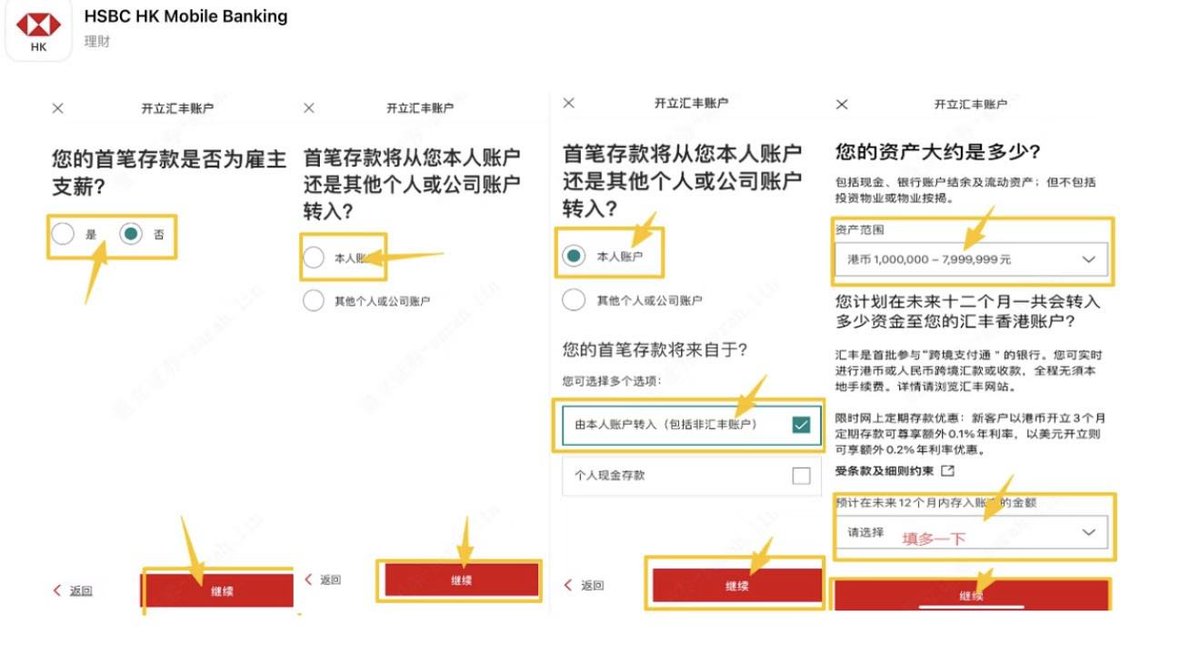Choose 其他个人或公司账户 radio in second panel
The image size is (1200, 645).
(314, 300)
